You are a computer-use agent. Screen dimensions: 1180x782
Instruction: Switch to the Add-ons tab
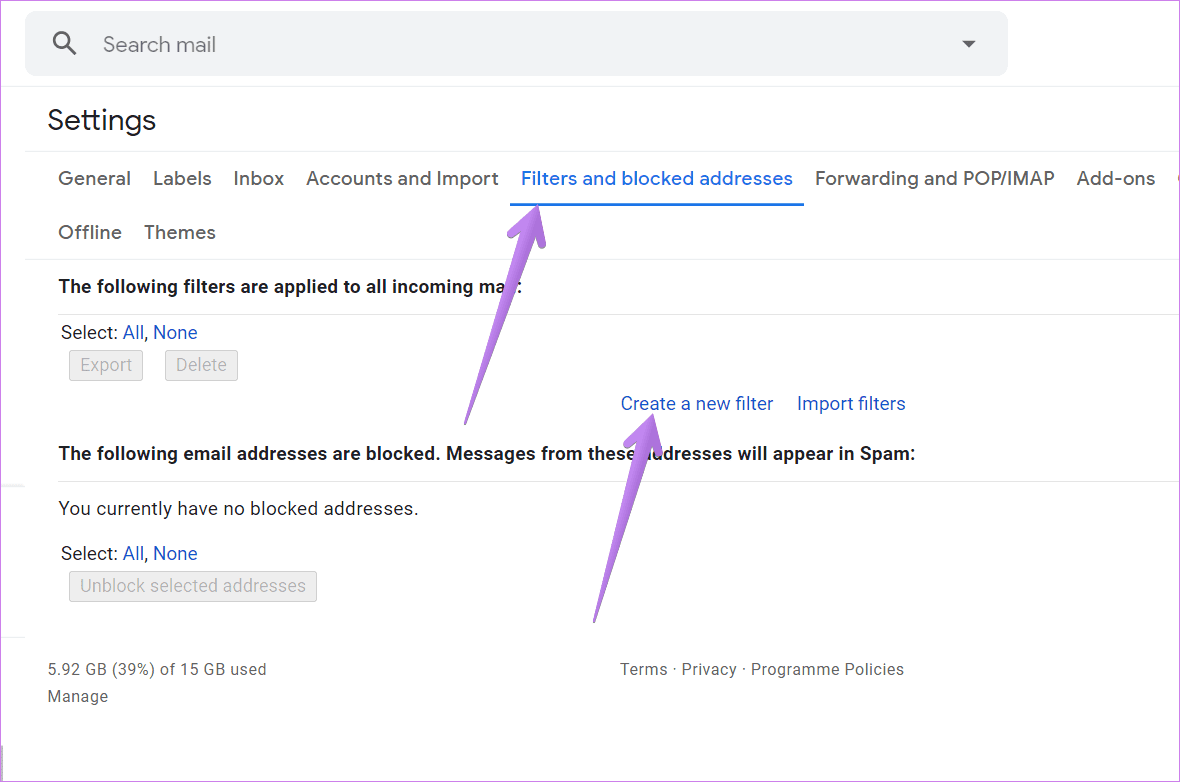click(x=1115, y=179)
